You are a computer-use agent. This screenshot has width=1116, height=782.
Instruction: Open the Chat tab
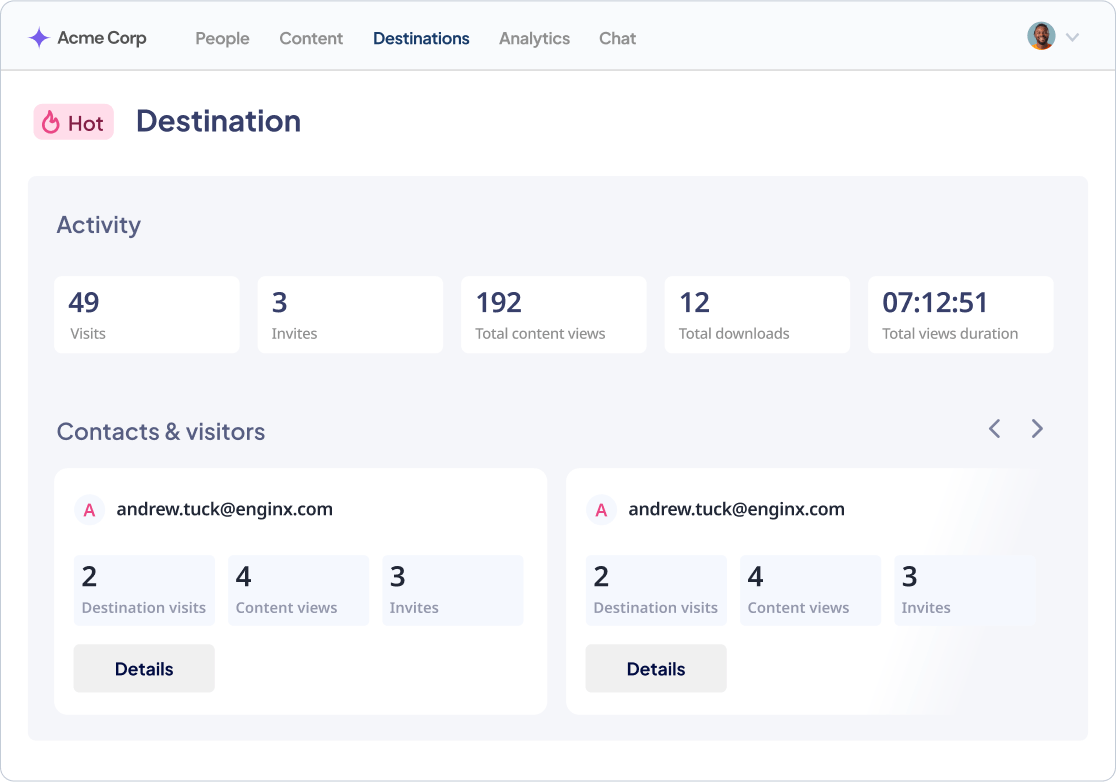coord(617,38)
